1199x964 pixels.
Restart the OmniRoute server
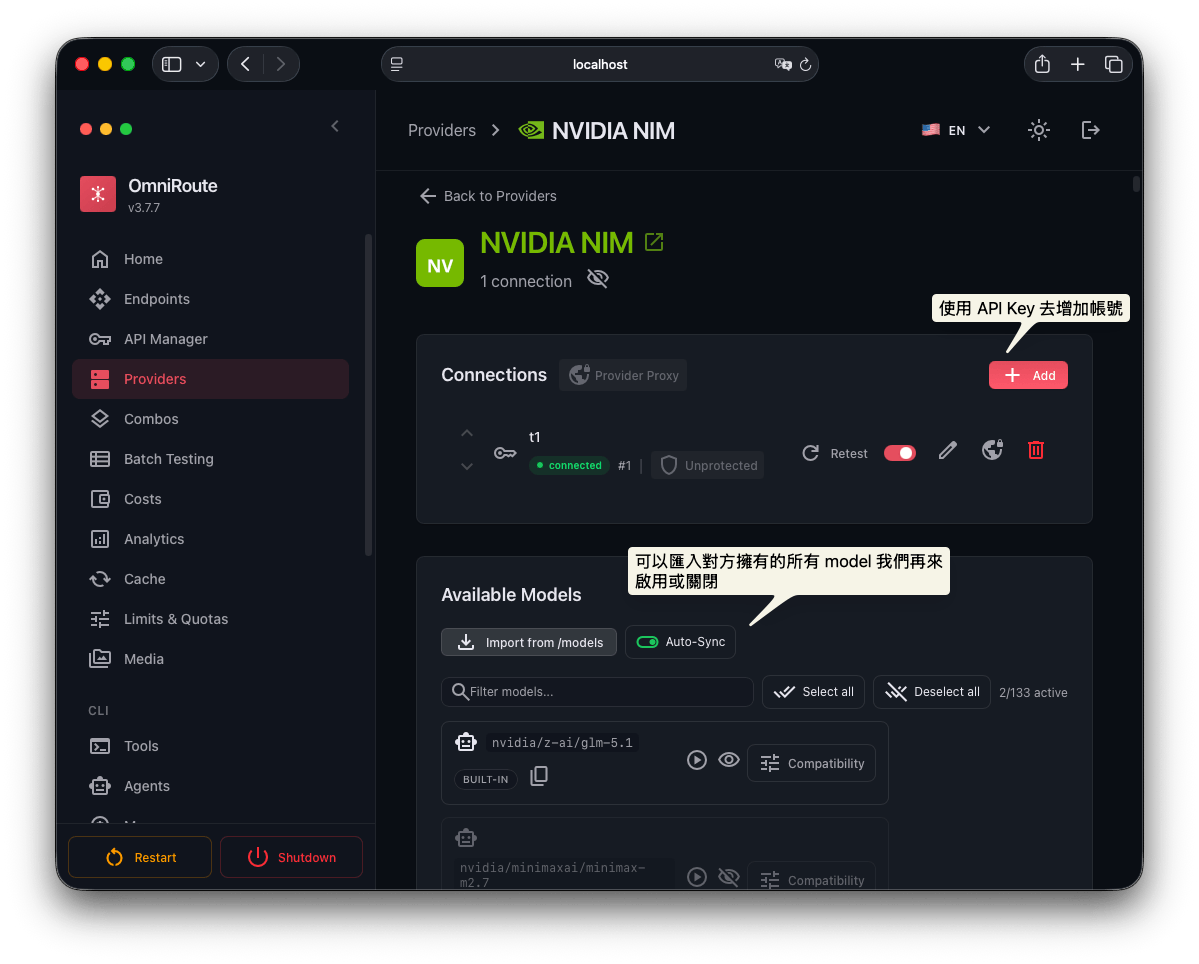click(x=140, y=857)
